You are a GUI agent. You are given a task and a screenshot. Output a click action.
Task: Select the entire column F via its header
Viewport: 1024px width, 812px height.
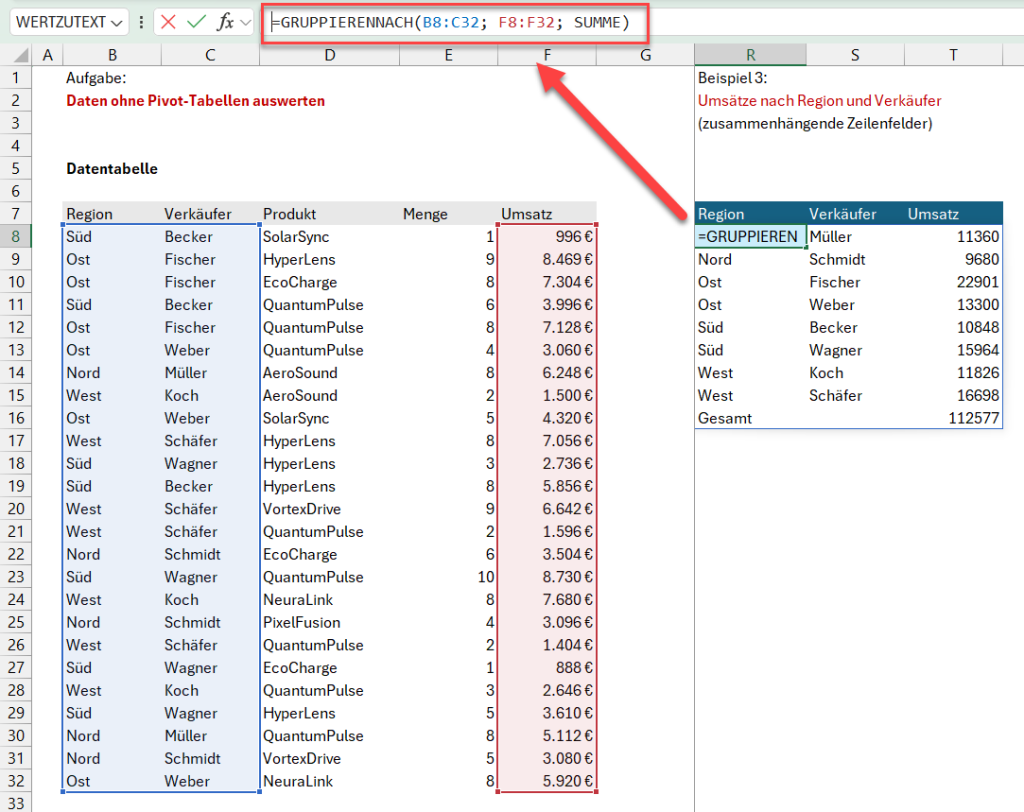[x=546, y=55]
